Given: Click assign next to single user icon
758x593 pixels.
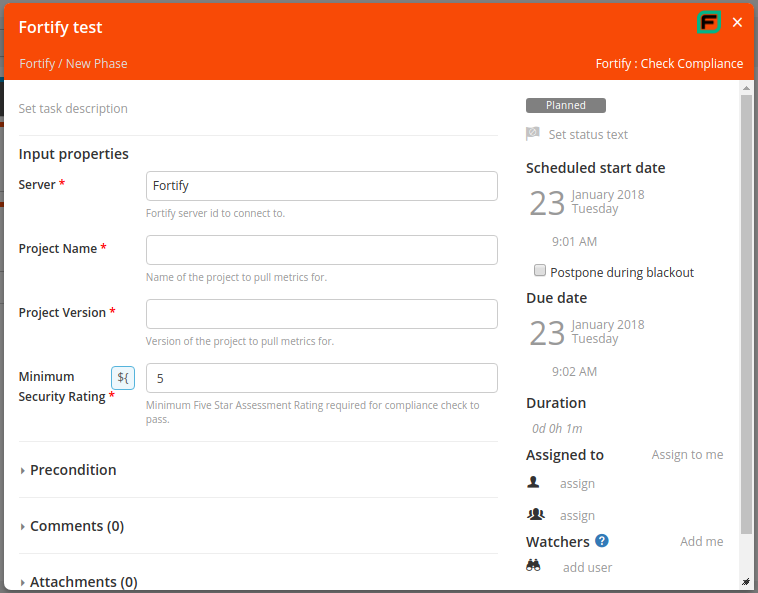Looking at the screenshot, I should (x=577, y=484).
